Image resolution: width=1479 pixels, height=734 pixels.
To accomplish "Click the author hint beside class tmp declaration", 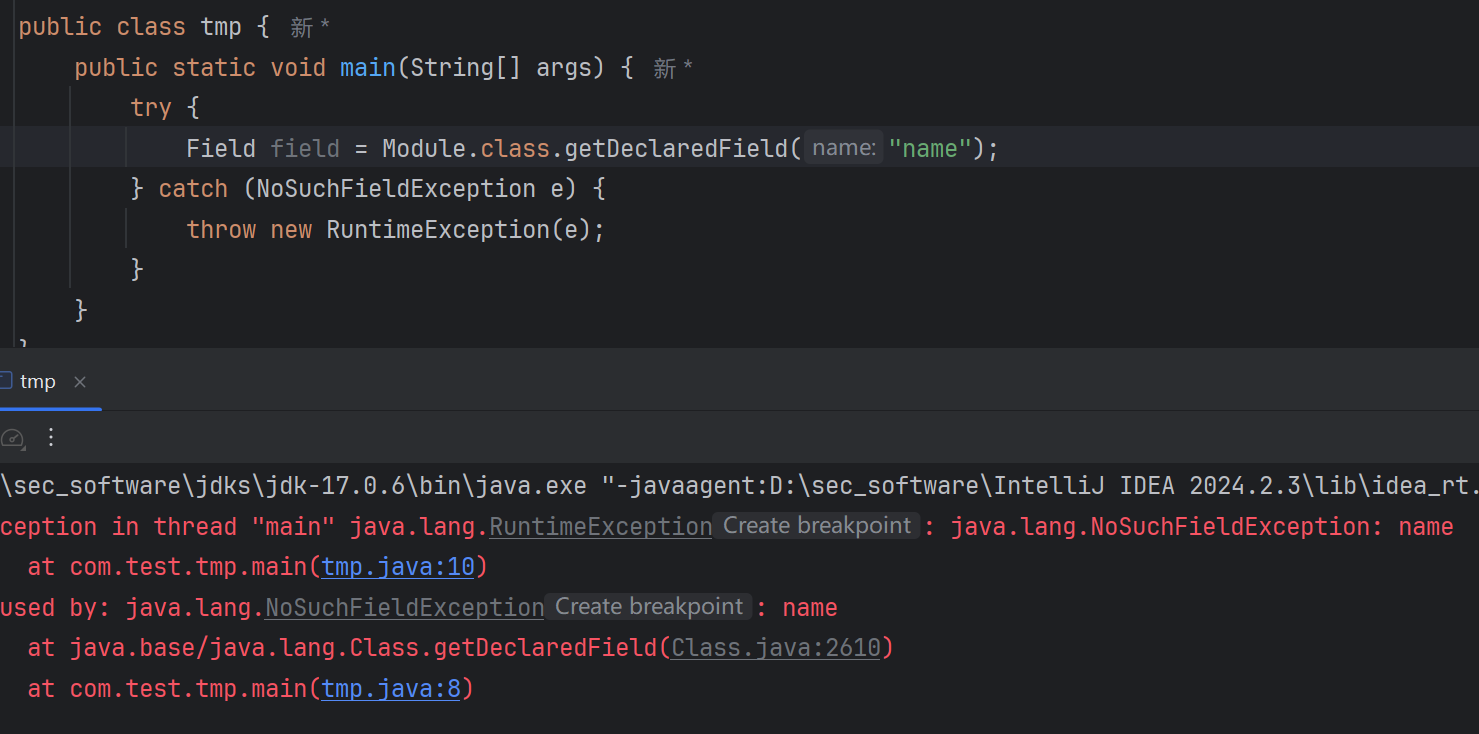I will coord(310,28).
